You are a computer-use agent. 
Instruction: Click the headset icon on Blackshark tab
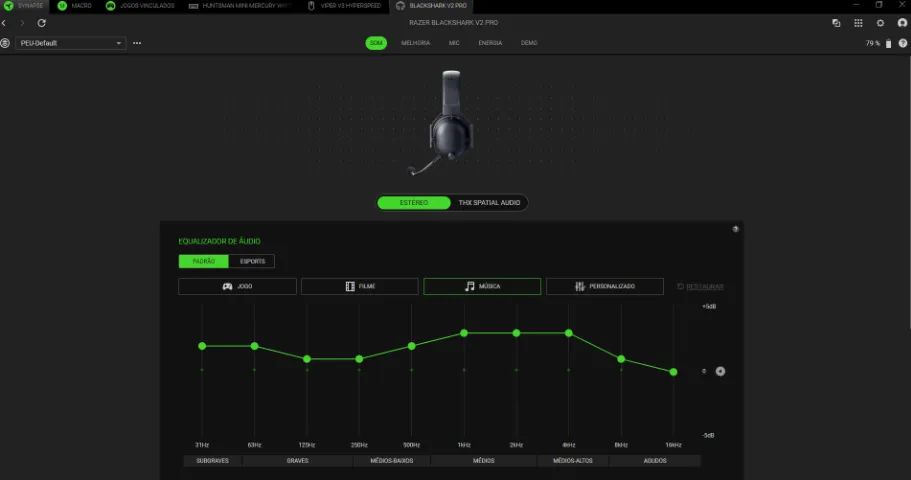[400, 6]
